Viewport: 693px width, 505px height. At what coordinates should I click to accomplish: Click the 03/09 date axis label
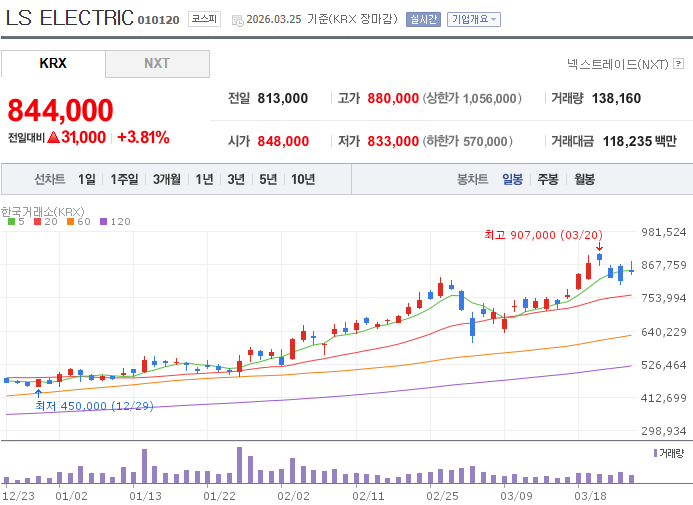[516, 496]
